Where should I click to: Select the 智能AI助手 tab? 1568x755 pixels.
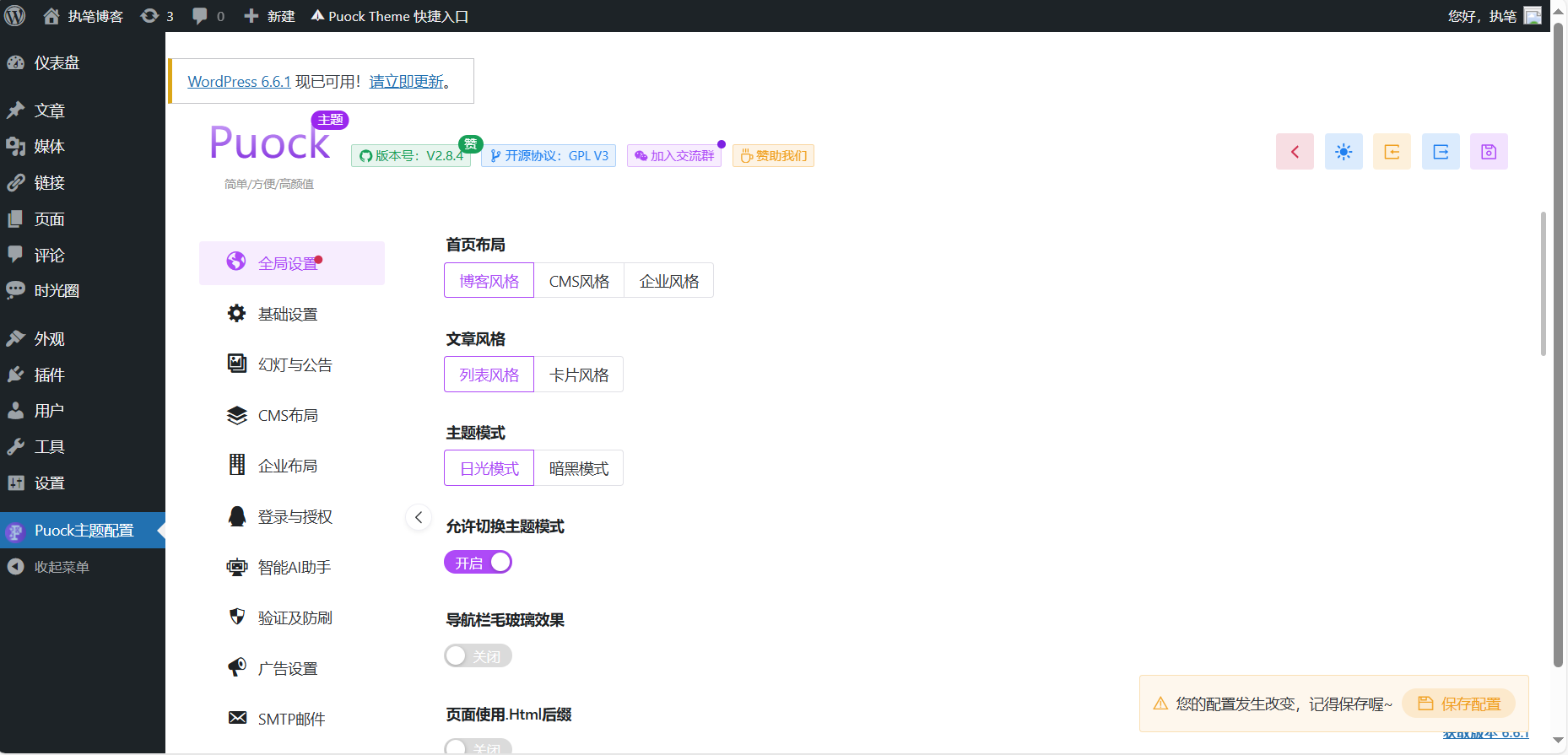pos(292,567)
